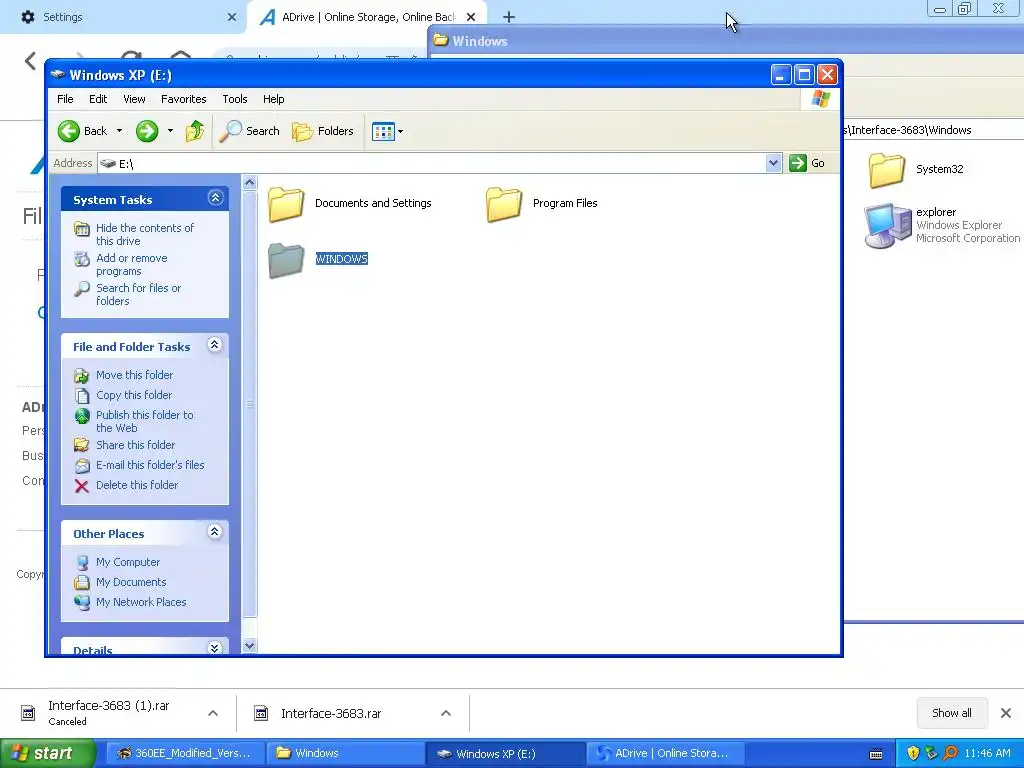
Task: Collapse the Other Places panel
Action: [x=214, y=532]
